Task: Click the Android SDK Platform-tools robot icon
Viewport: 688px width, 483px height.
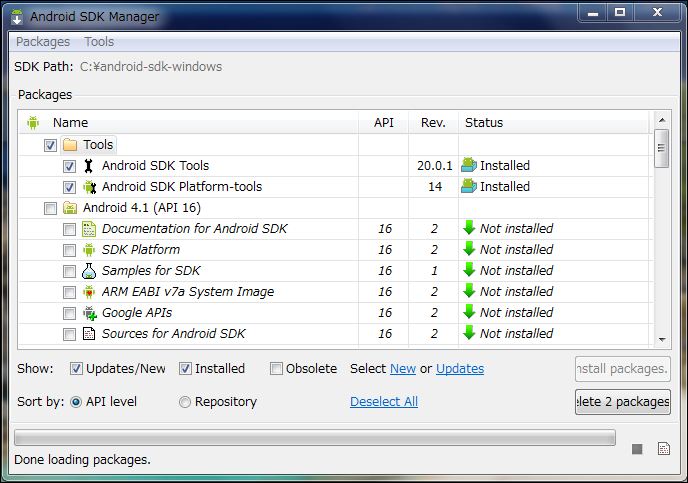Action: [x=90, y=187]
